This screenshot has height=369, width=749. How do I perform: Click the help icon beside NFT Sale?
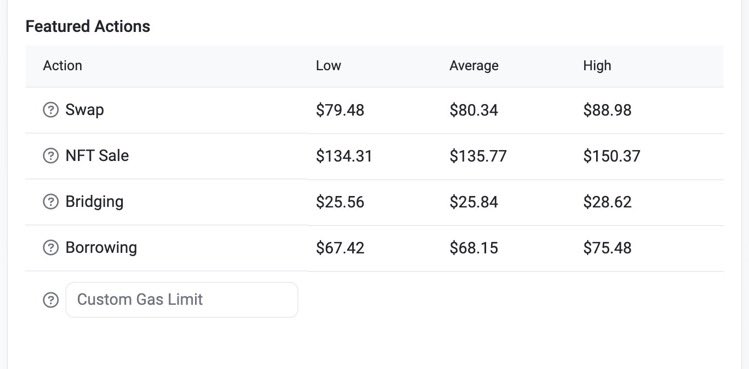[x=51, y=156]
